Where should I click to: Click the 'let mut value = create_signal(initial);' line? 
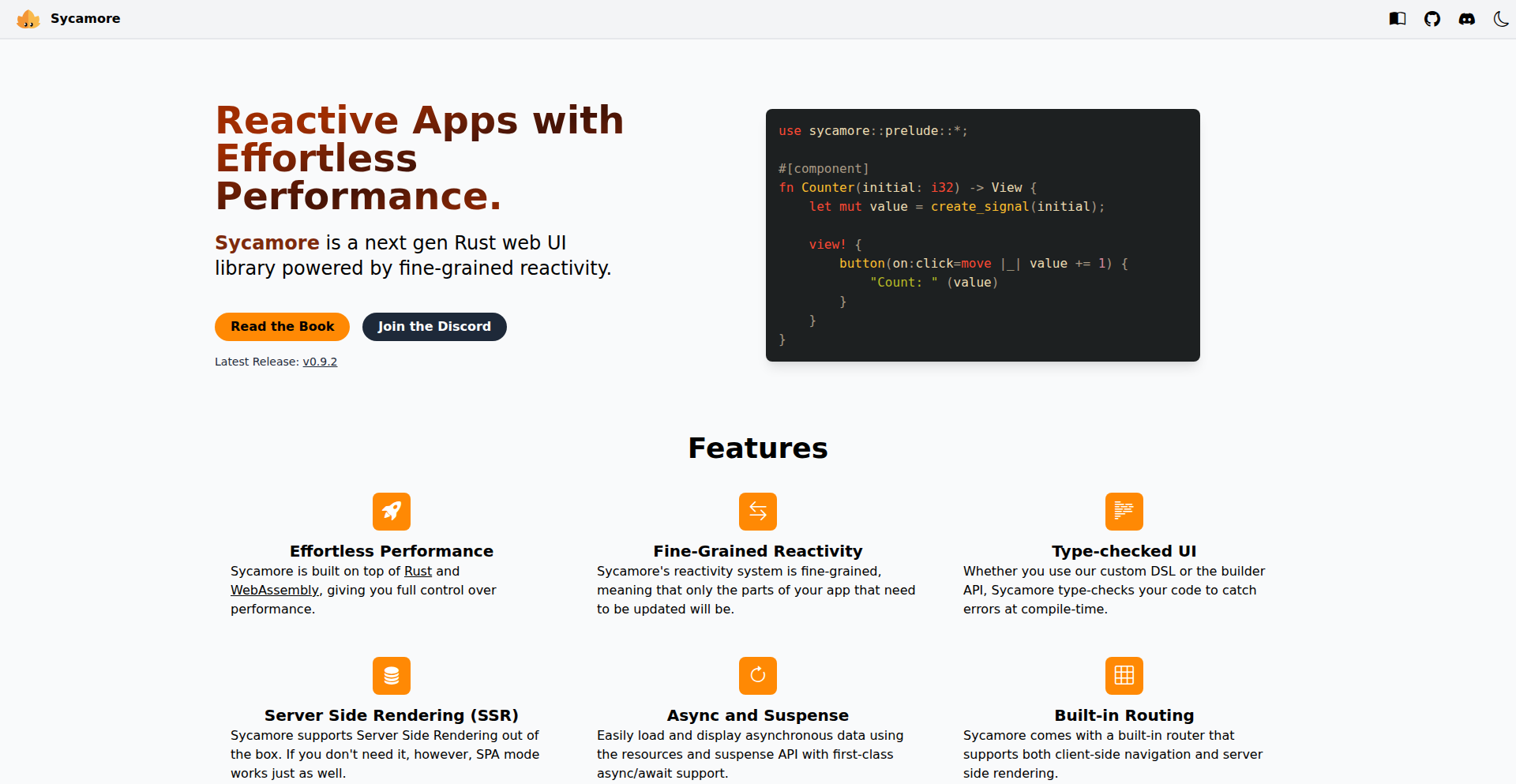pos(957,207)
